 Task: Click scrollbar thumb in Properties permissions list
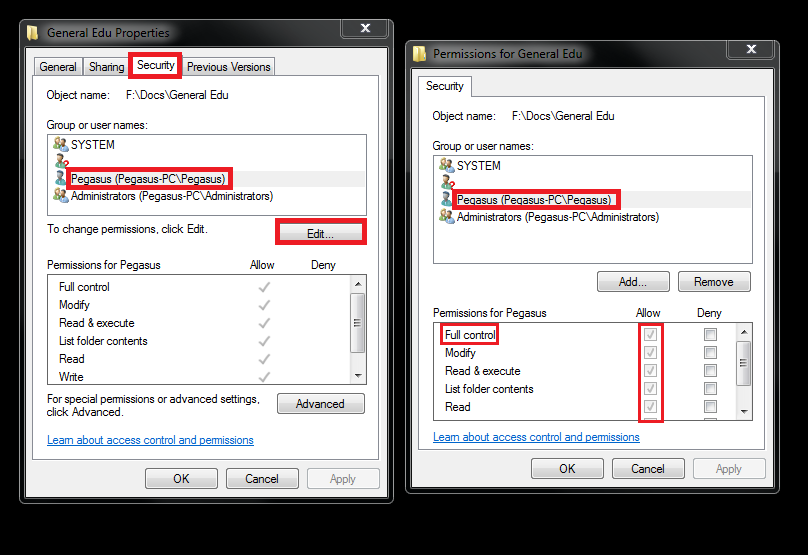click(357, 323)
